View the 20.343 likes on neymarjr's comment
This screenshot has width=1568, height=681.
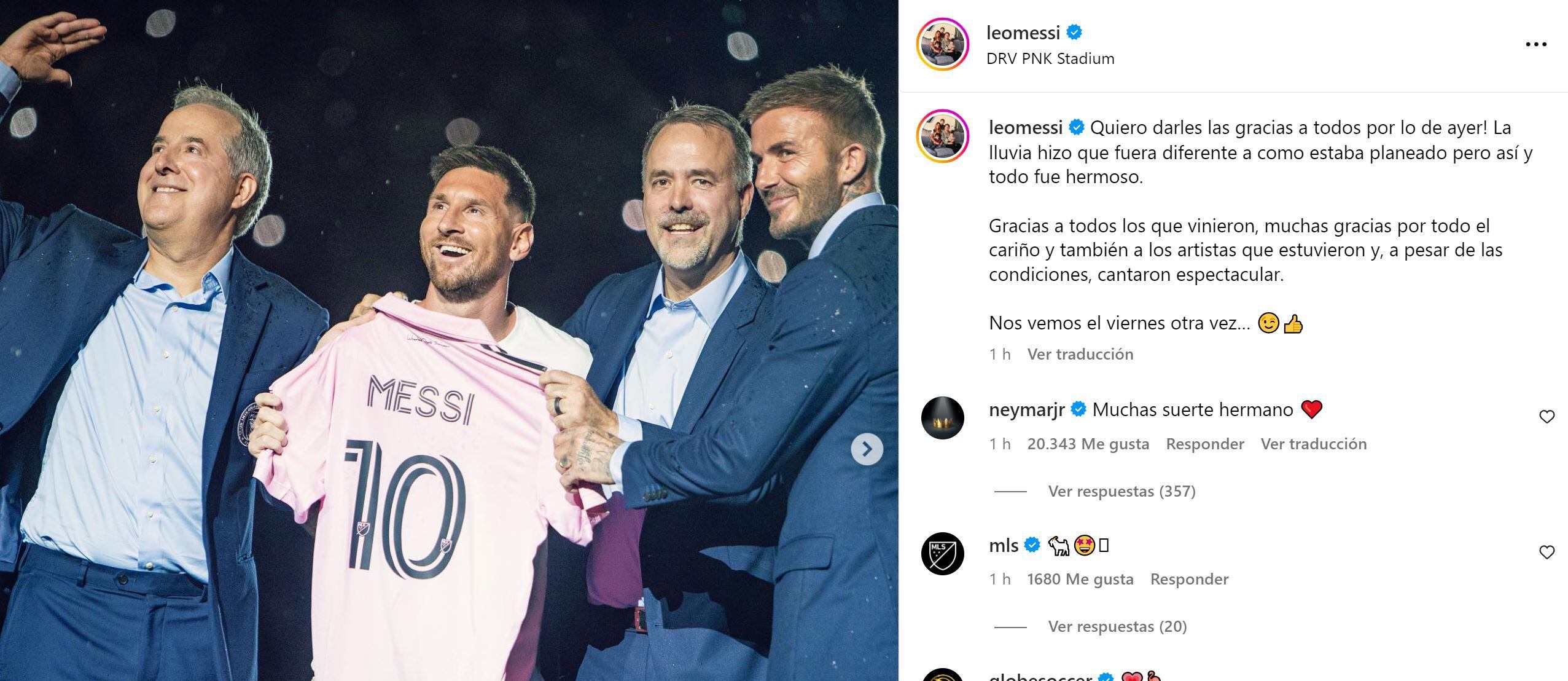click(1088, 444)
